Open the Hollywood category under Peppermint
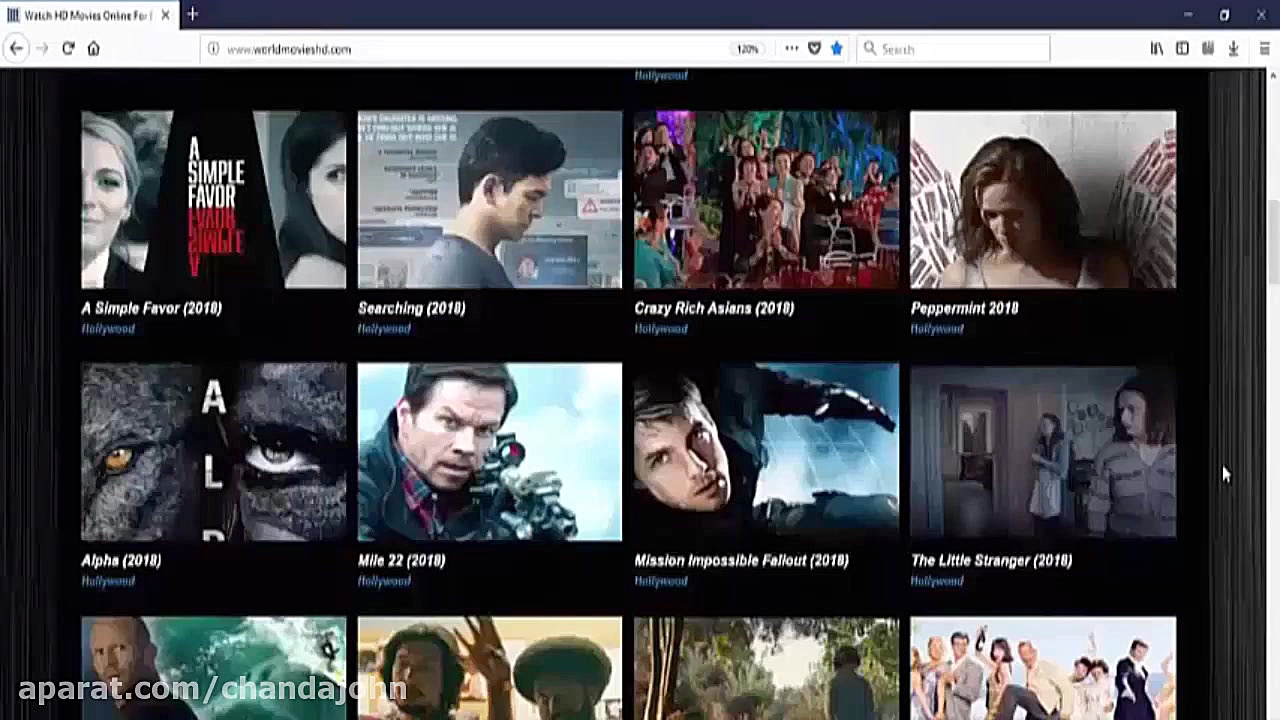 coord(937,329)
